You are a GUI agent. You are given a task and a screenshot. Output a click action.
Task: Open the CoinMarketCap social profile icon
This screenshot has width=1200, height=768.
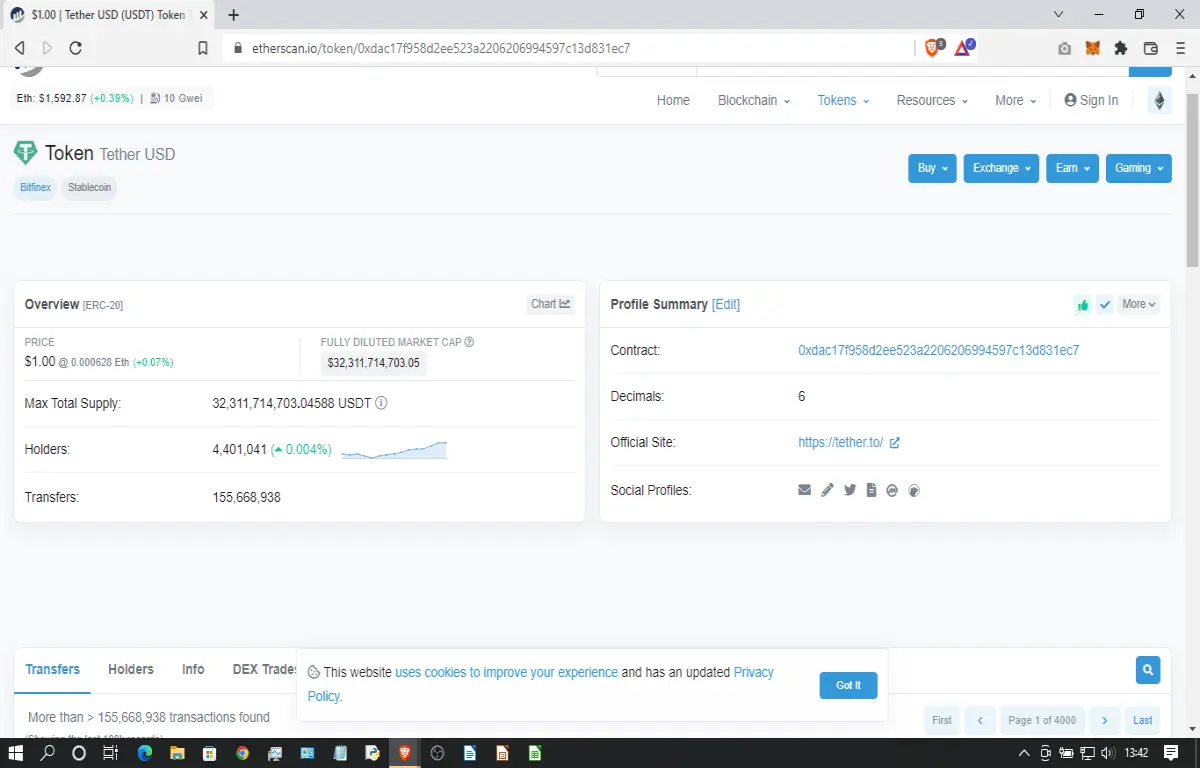click(892, 490)
